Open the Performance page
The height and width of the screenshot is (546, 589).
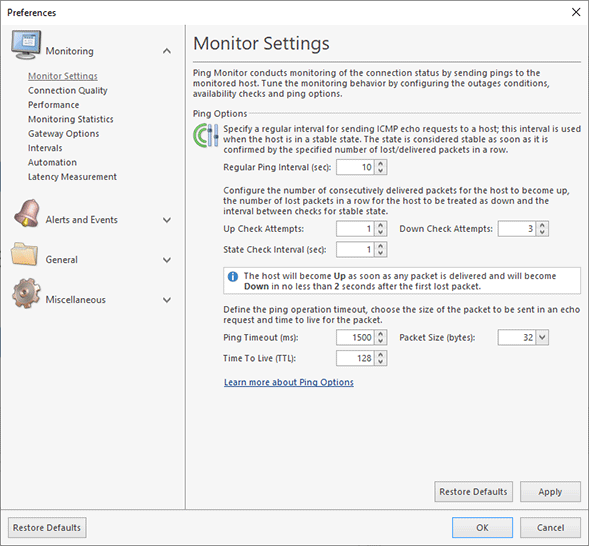click(53, 105)
